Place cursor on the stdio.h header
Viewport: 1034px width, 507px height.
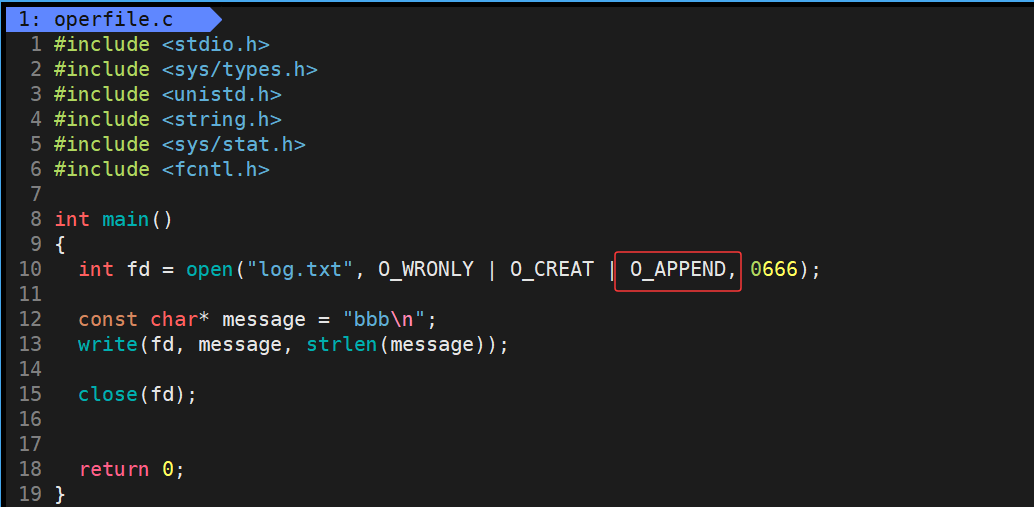[215, 44]
